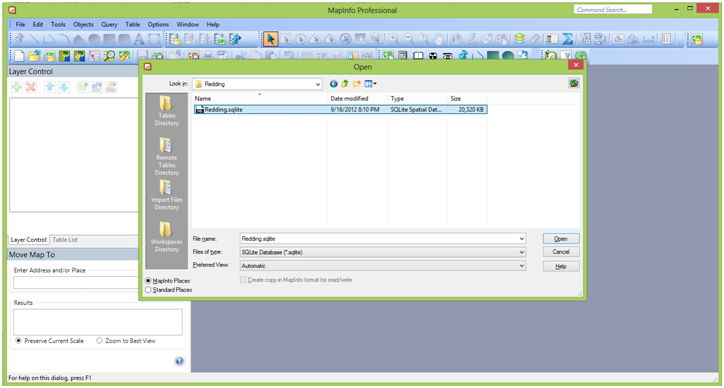Click Create New Folder icon in Open dialog
The height and width of the screenshot is (388, 724).
(x=356, y=84)
